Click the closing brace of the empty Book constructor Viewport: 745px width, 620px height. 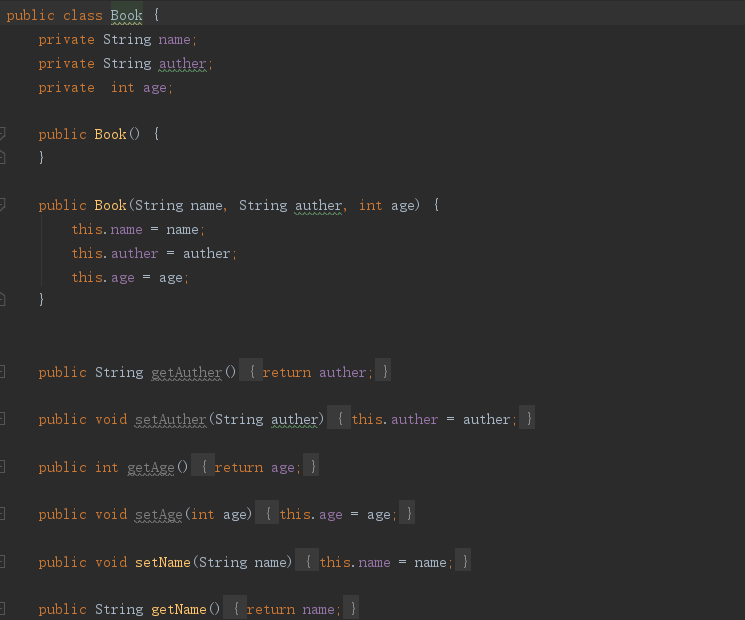[41, 157]
